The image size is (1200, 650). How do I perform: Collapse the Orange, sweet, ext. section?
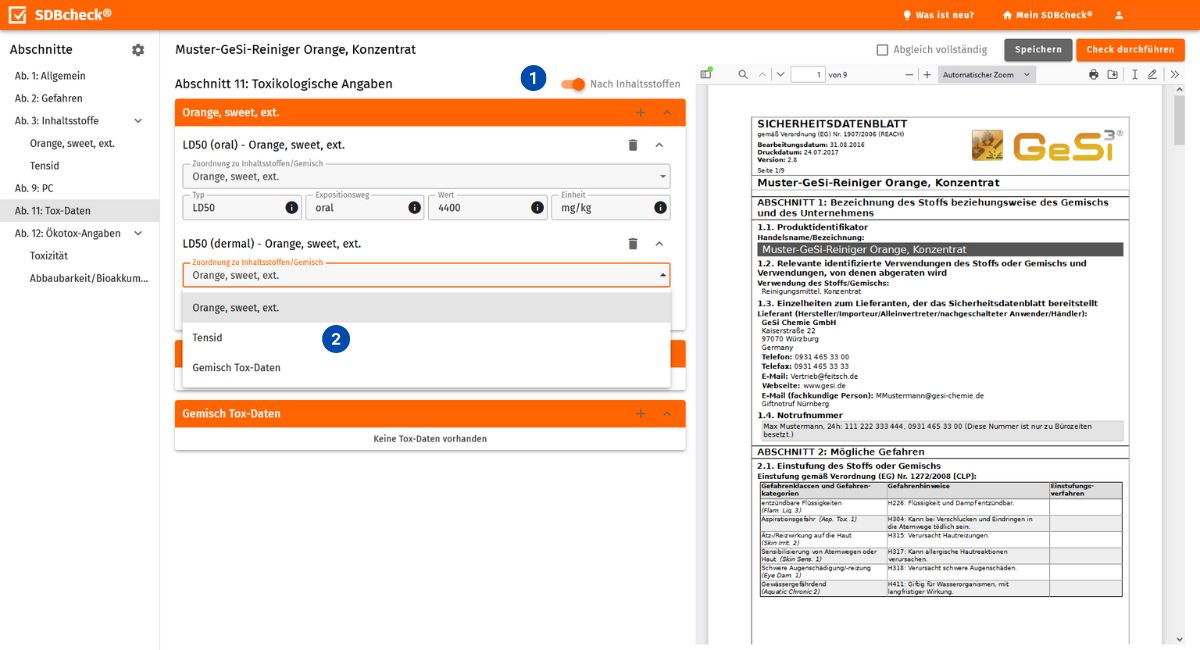click(x=668, y=113)
